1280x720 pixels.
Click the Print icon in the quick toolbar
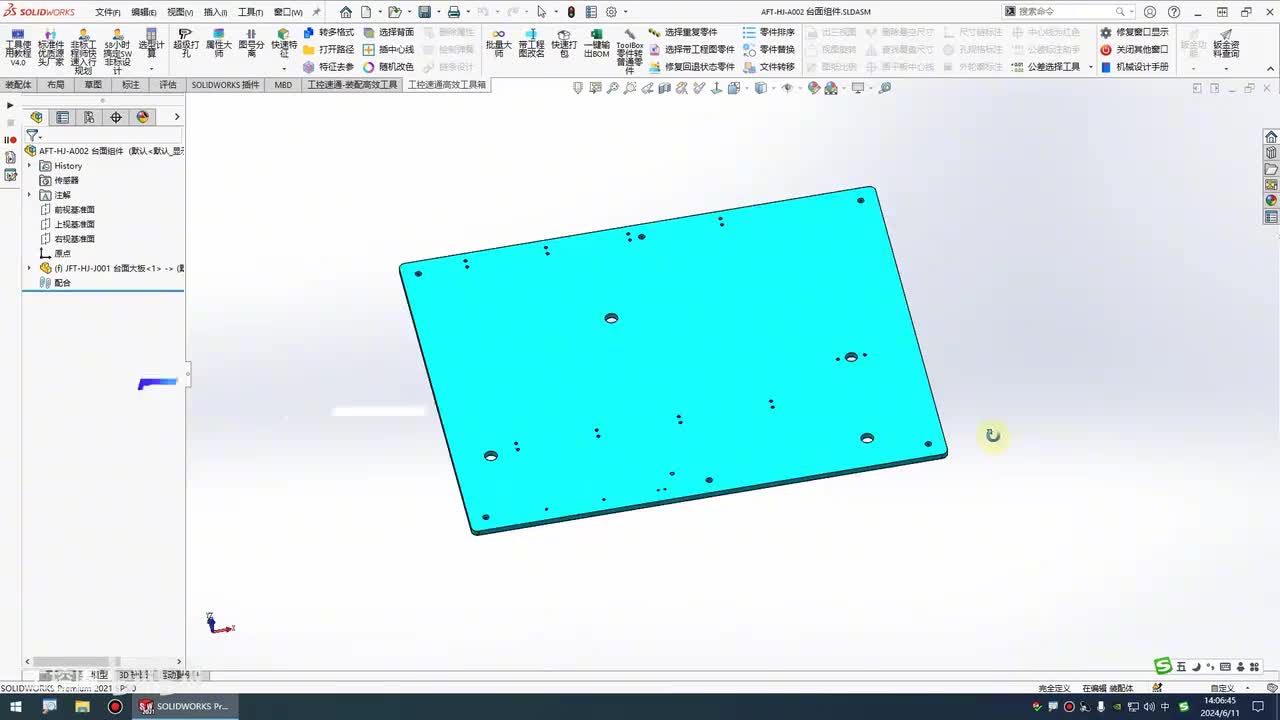click(x=453, y=12)
